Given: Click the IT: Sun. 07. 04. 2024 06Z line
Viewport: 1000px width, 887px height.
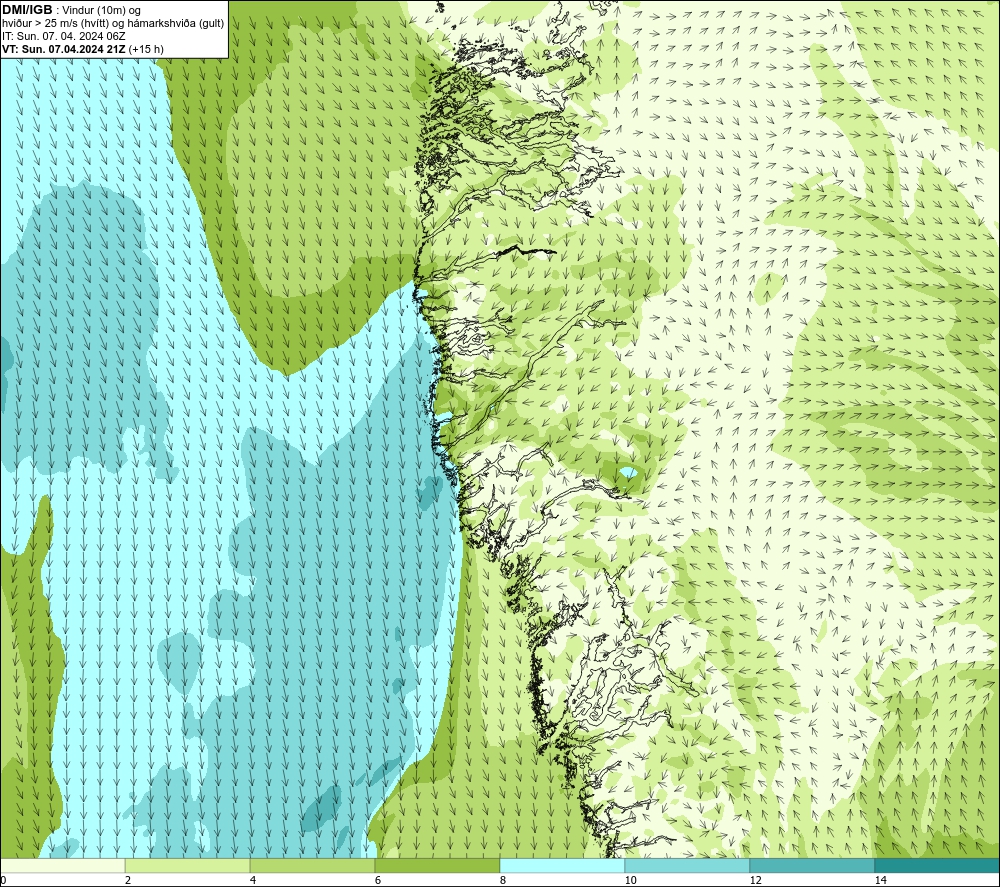Looking at the screenshot, I should point(63,36).
